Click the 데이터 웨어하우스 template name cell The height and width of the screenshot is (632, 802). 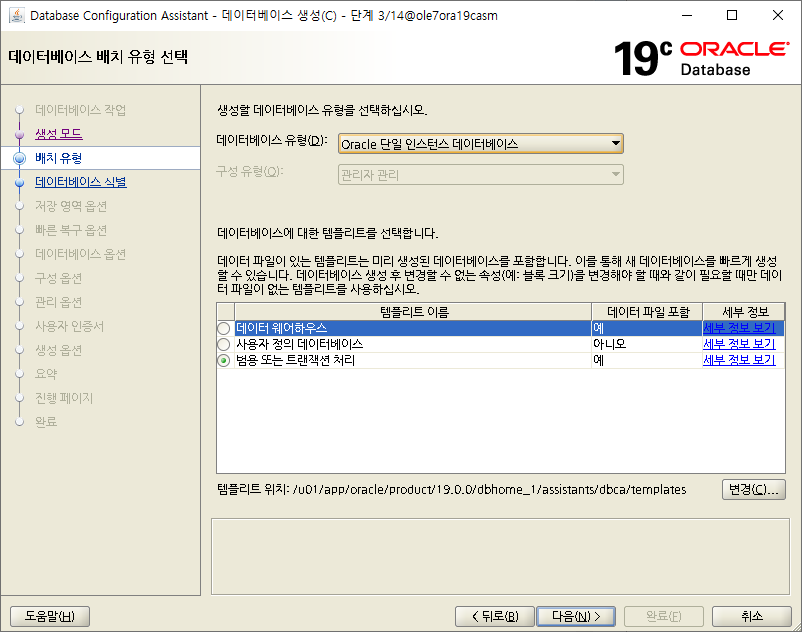[x=413, y=328]
